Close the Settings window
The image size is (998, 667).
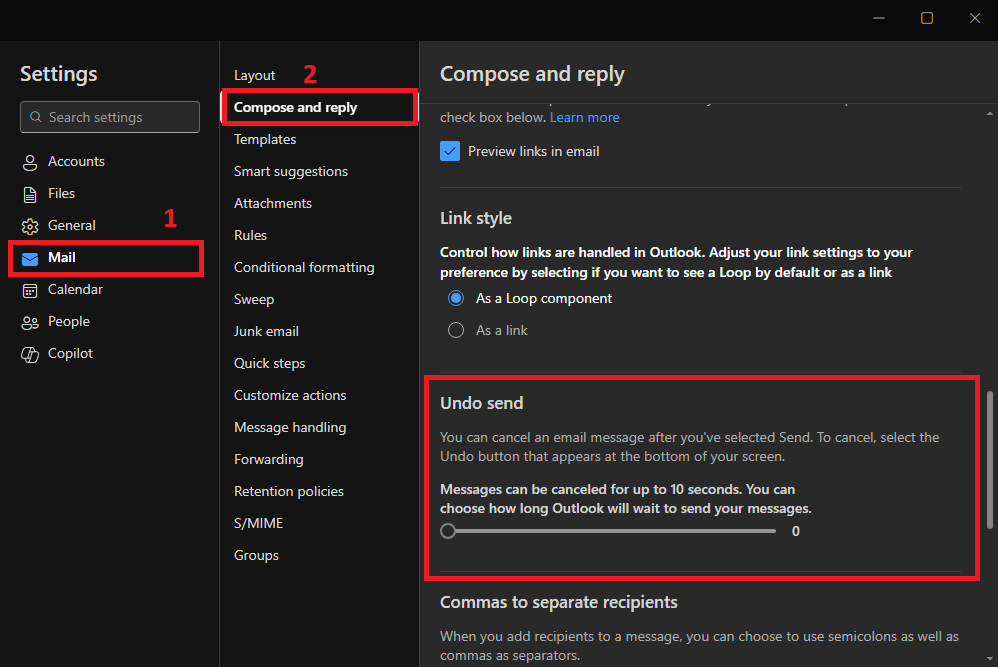[974, 18]
